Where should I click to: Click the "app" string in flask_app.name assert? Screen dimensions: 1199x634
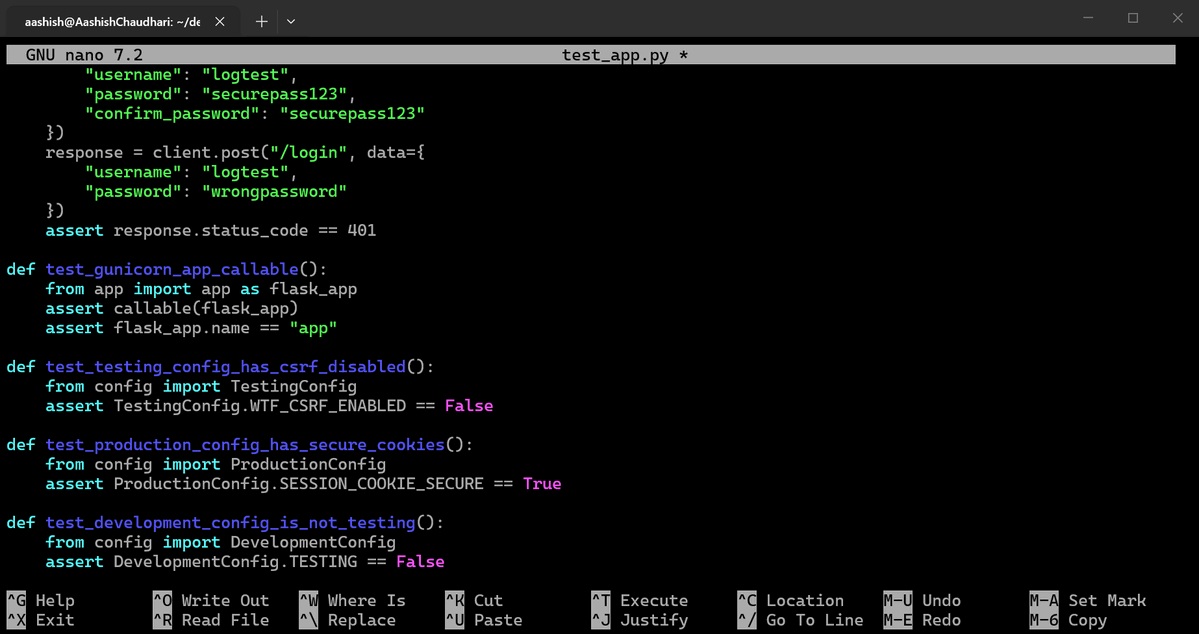[313, 328]
